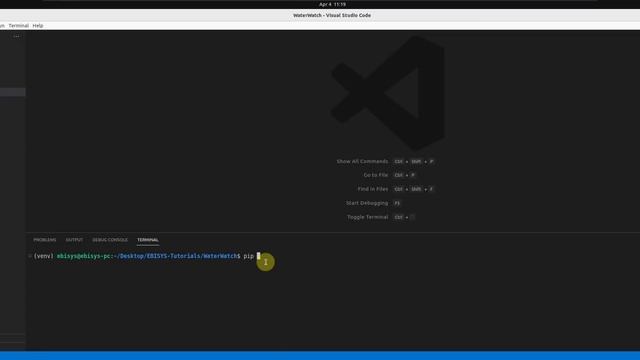Click the WaterWatch - Visual Studio Code title

(332, 16)
